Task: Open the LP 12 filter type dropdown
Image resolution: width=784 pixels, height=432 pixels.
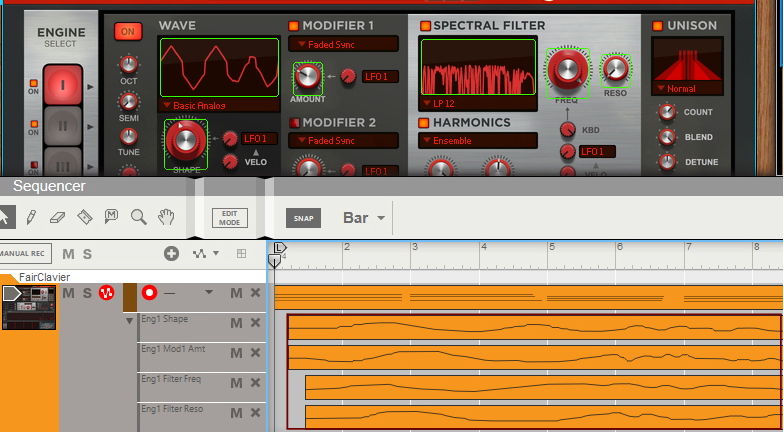Action: tap(478, 103)
